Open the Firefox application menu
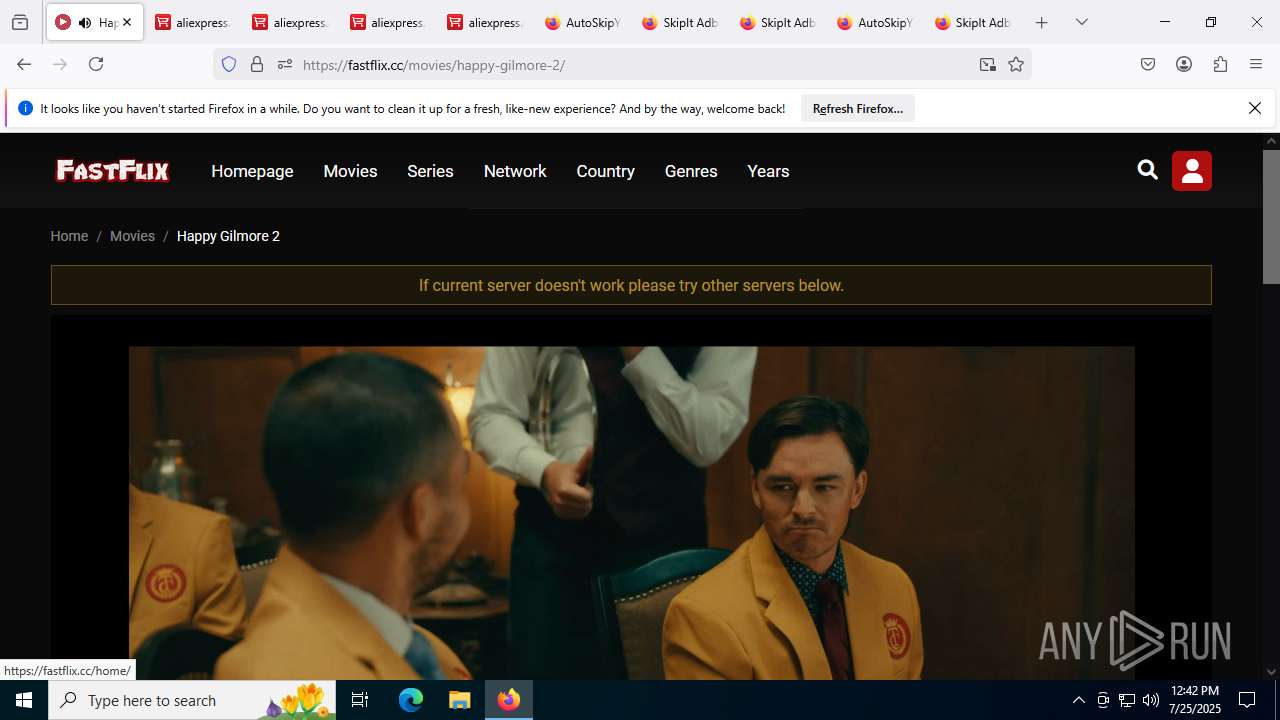 (1256, 64)
